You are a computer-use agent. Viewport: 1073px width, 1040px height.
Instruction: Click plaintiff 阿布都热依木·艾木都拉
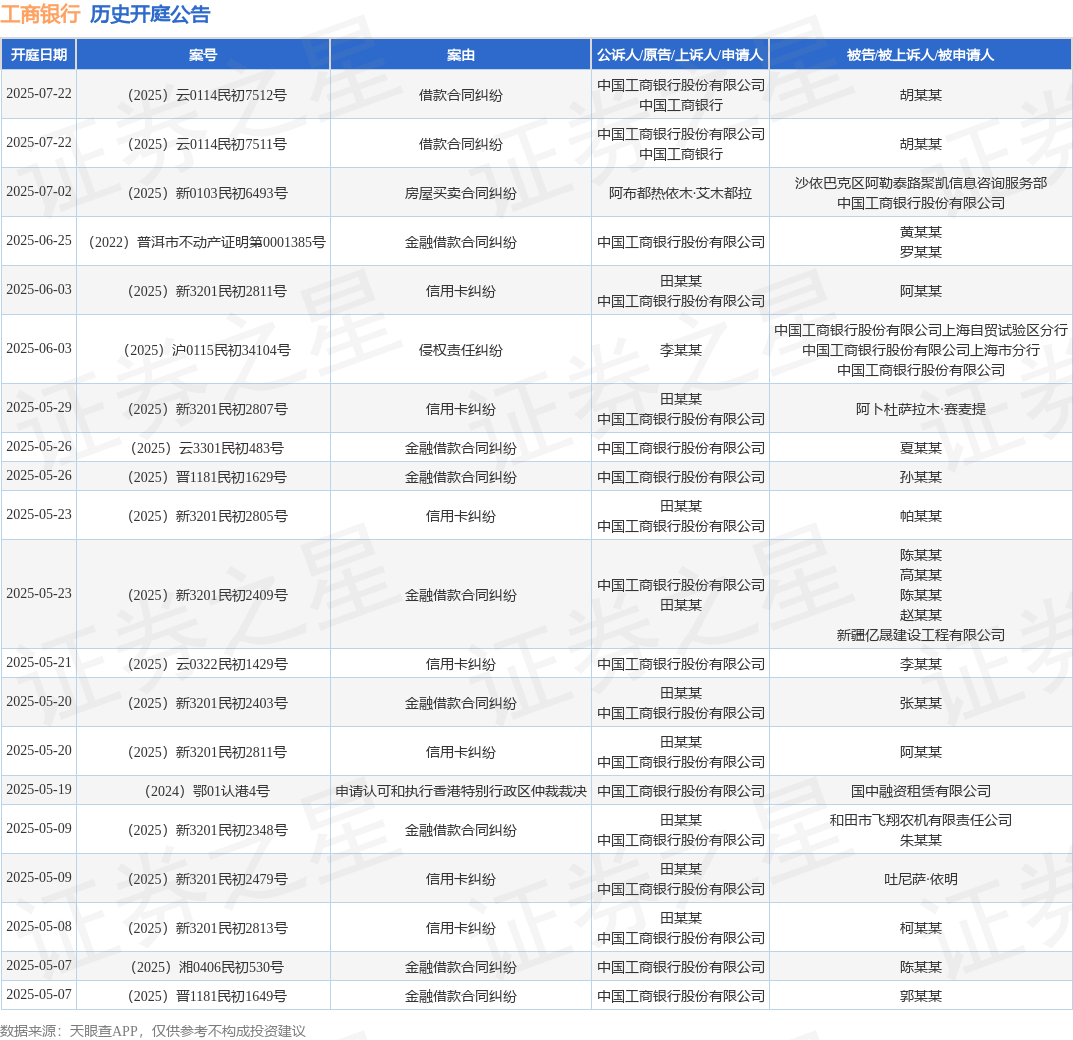[x=680, y=194]
